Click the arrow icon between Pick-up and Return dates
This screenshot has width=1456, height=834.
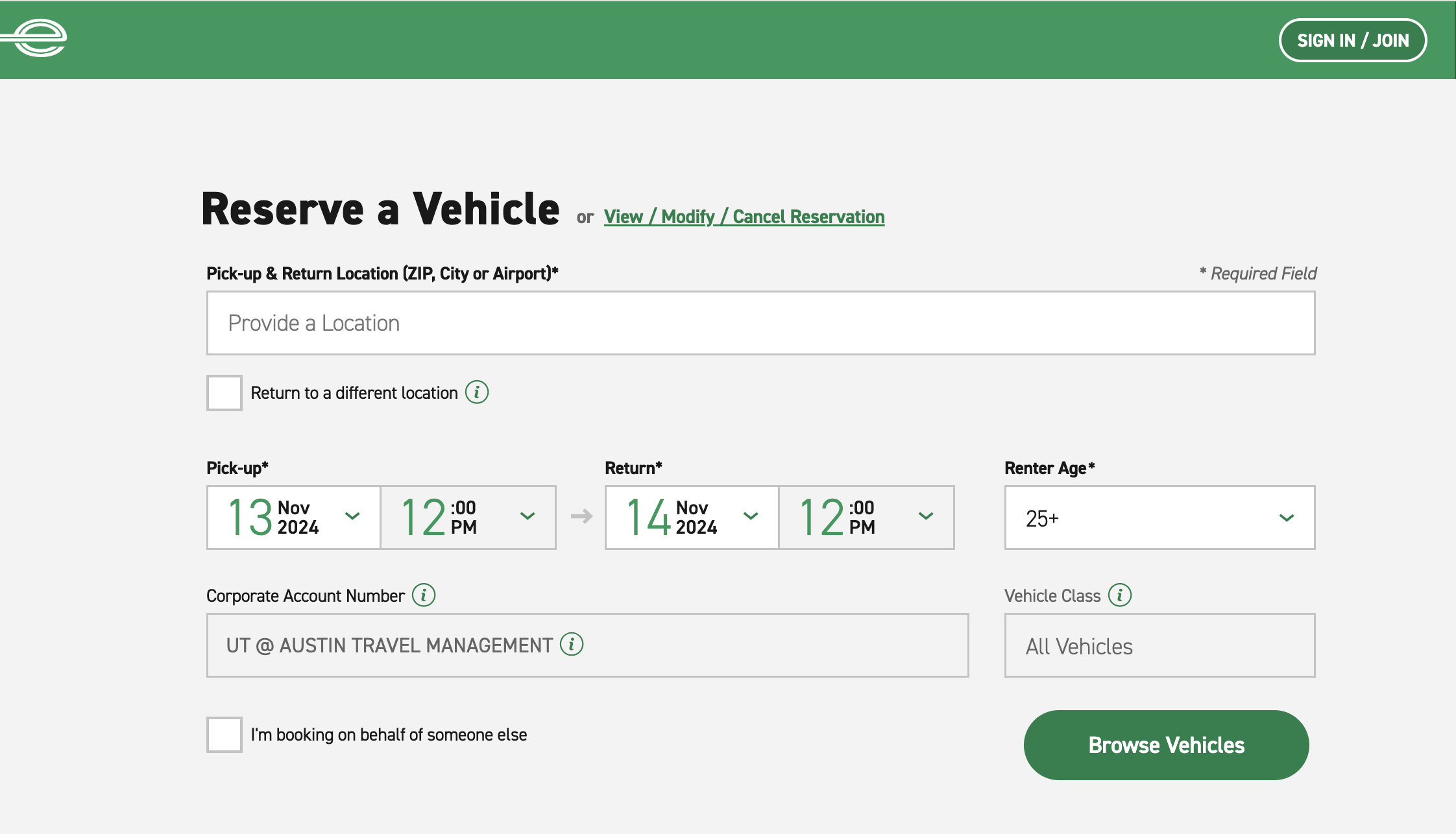581,517
